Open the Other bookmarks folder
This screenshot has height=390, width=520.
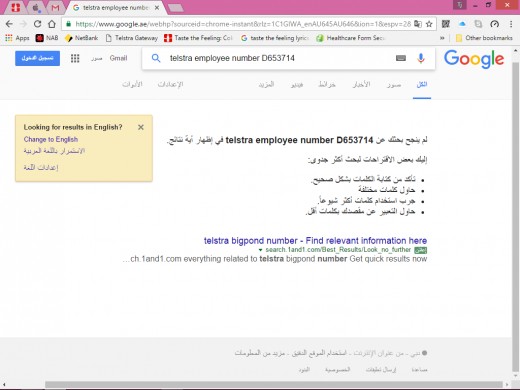[x=484, y=38]
